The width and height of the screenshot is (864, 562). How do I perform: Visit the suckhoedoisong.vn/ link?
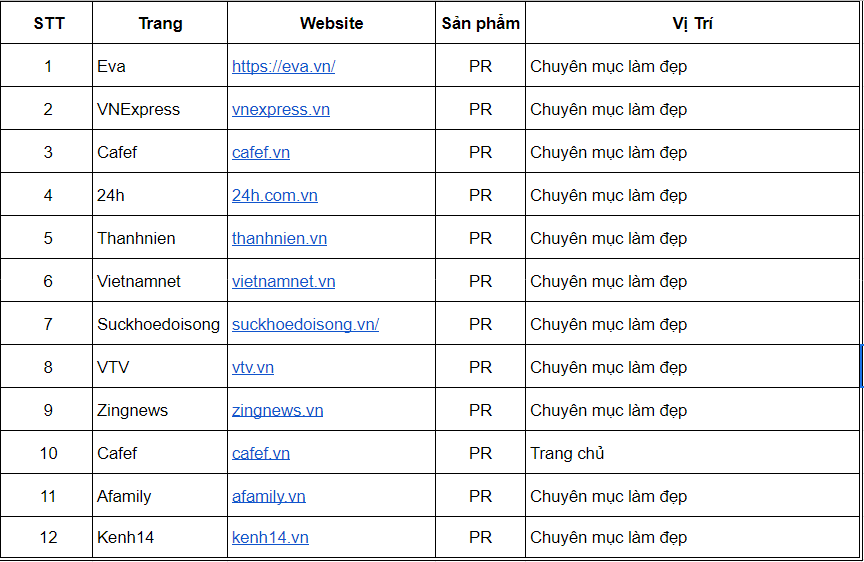pyautogui.click(x=305, y=324)
